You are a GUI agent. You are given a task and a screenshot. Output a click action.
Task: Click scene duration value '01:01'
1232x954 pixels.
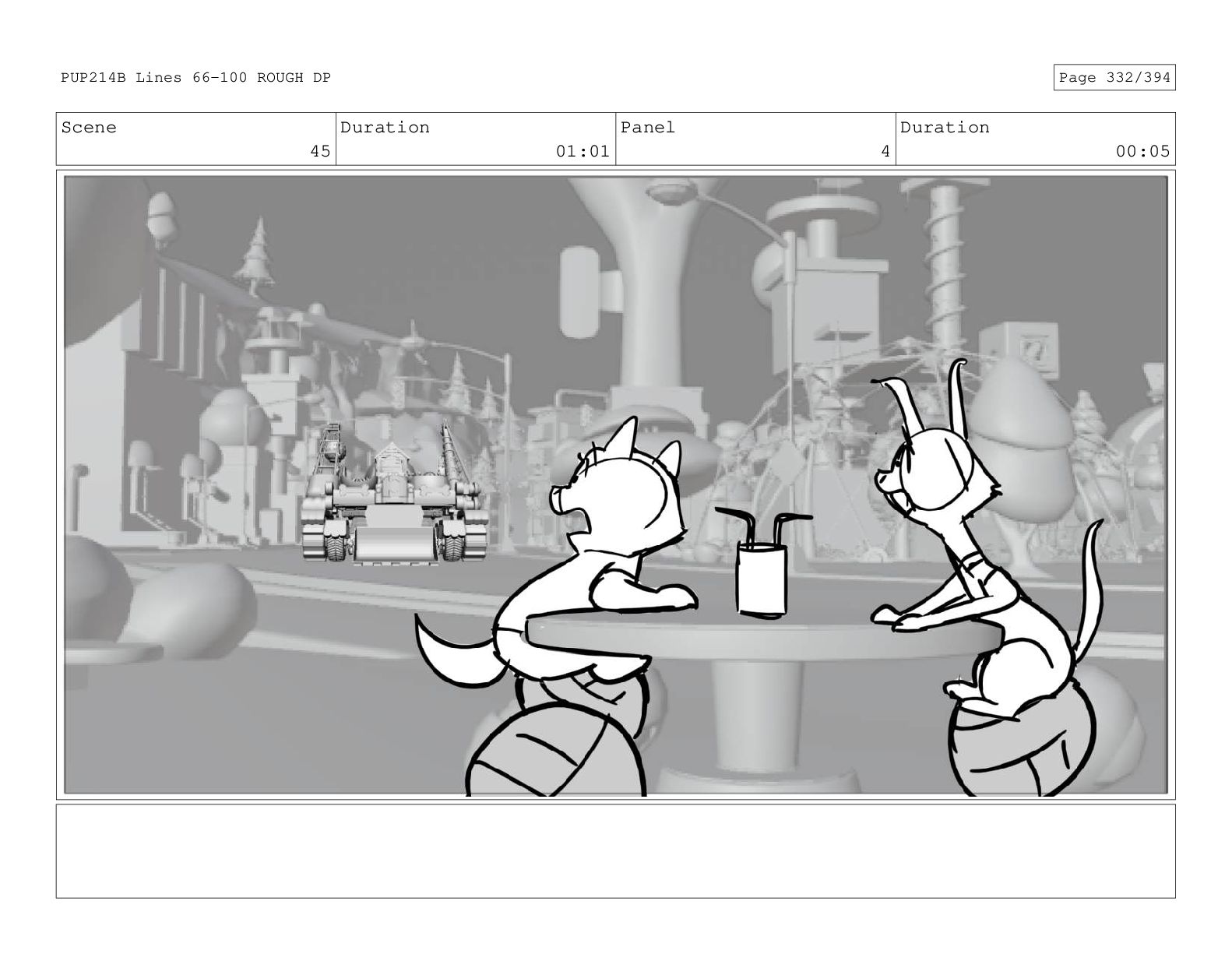[583, 152]
